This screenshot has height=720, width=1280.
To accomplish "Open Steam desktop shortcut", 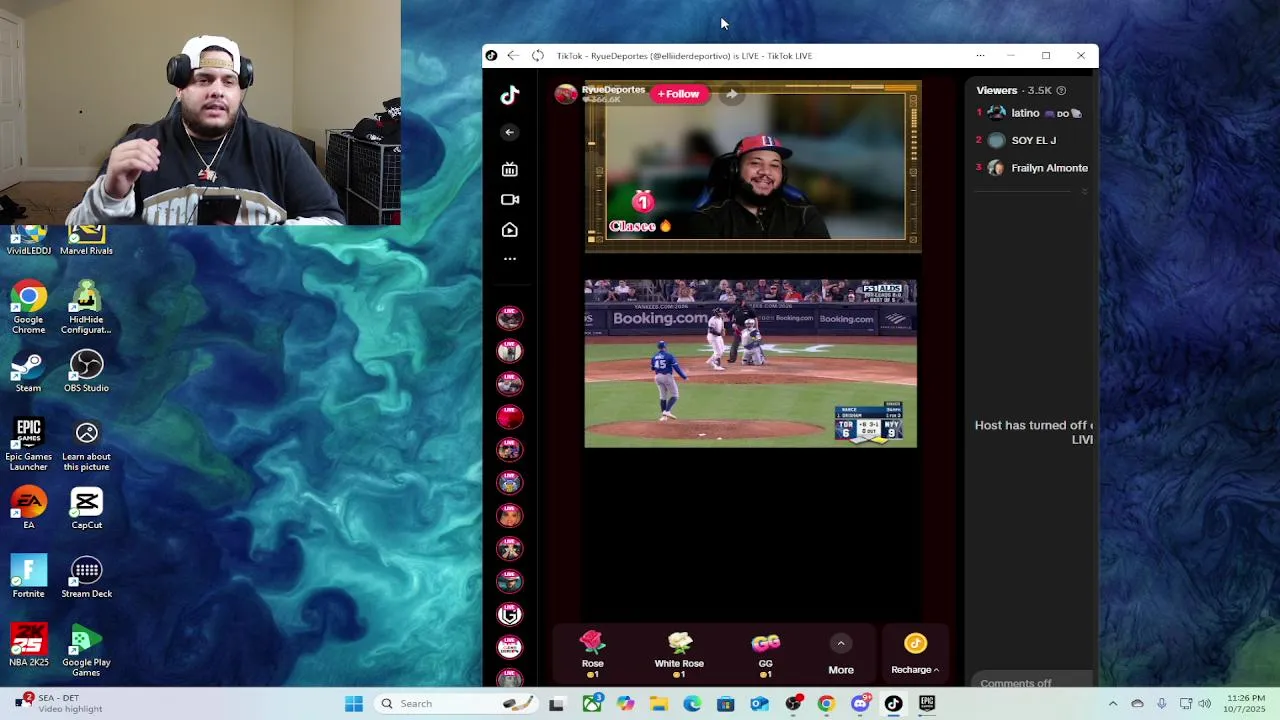I will (29, 372).
